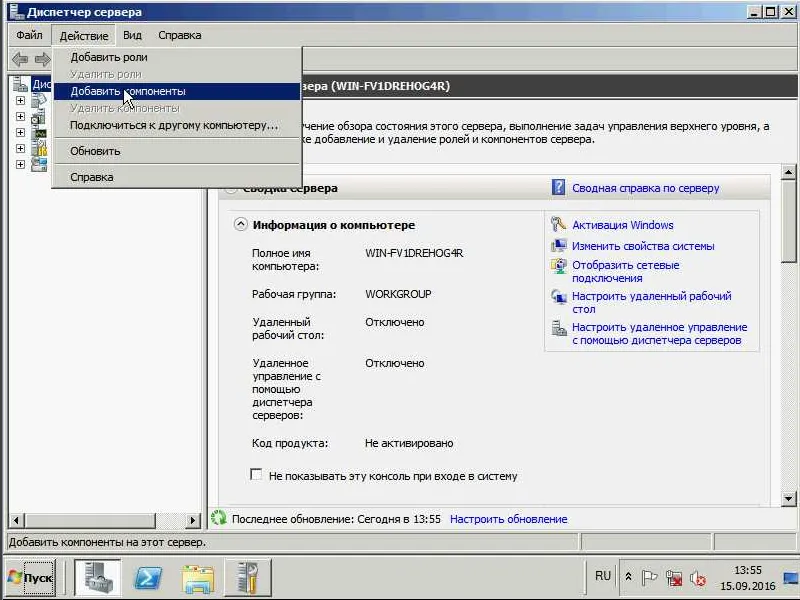Click the RU language indicator
Viewport: 800px width, 600px height.
[x=603, y=576]
